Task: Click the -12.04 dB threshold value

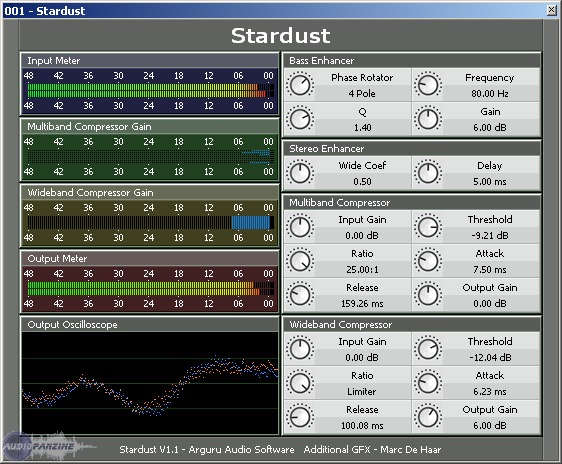Action: (x=490, y=358)
